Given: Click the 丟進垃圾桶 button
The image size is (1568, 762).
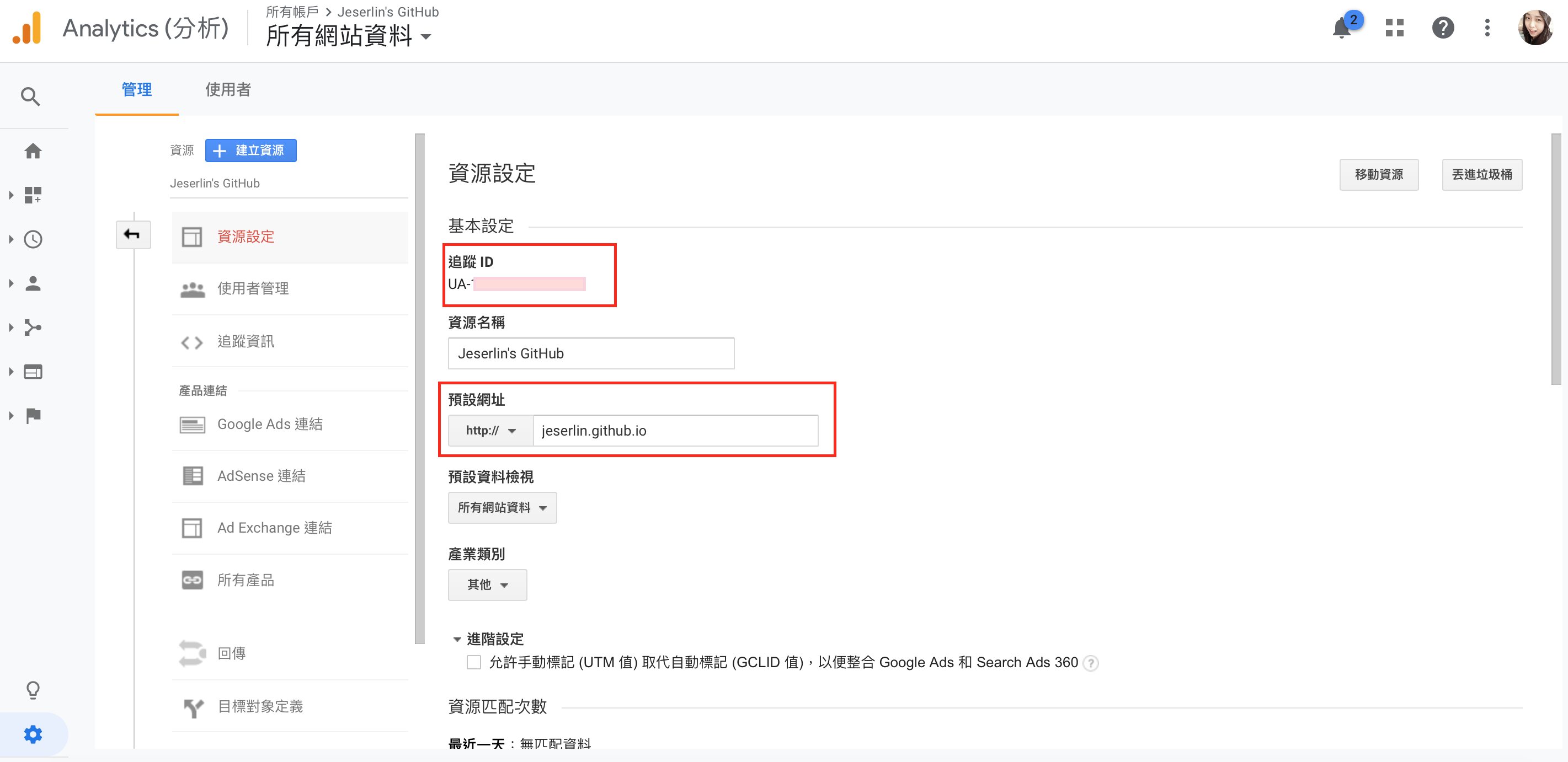Looking at the screenshot, I should point(1482,175).
